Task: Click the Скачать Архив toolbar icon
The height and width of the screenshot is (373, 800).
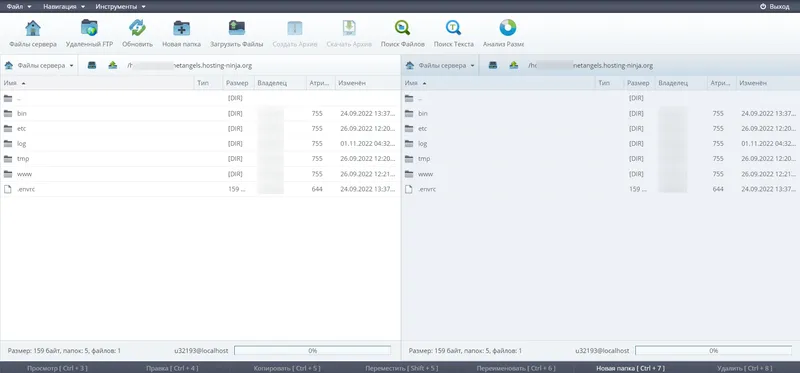Action: click(x=349, y=28)
